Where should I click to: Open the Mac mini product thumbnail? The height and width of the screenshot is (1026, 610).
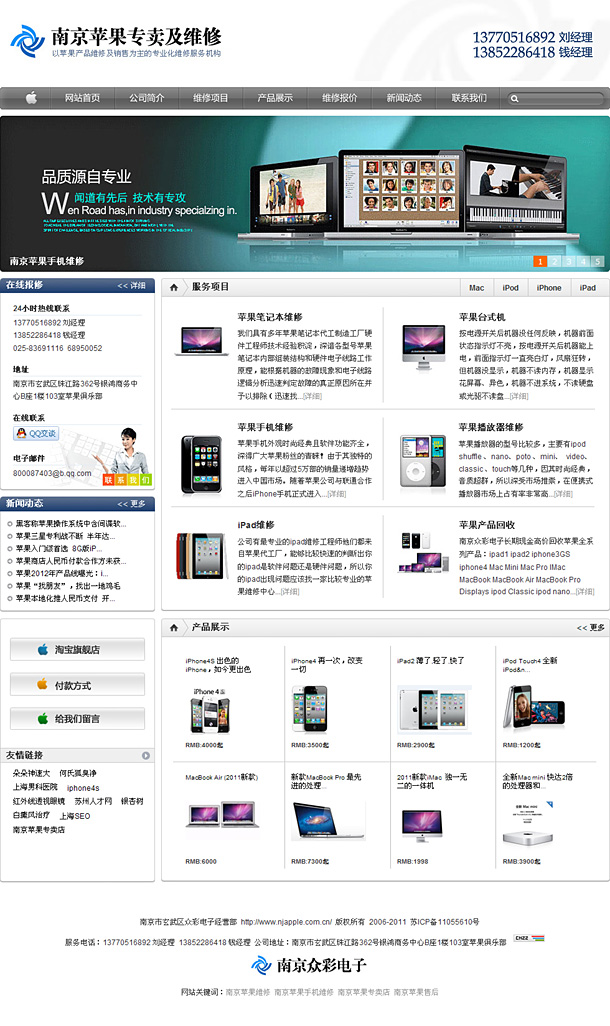(529, 823)
